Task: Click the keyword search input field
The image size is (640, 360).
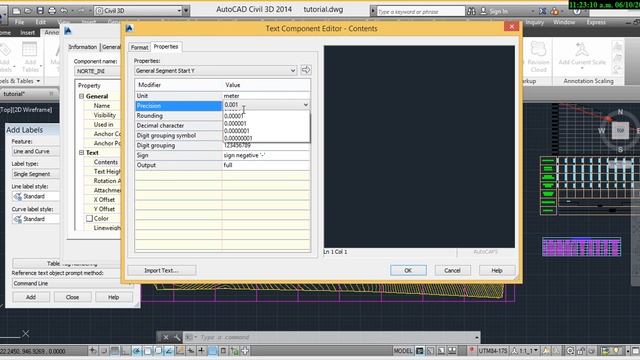Action: coord(421,11)
